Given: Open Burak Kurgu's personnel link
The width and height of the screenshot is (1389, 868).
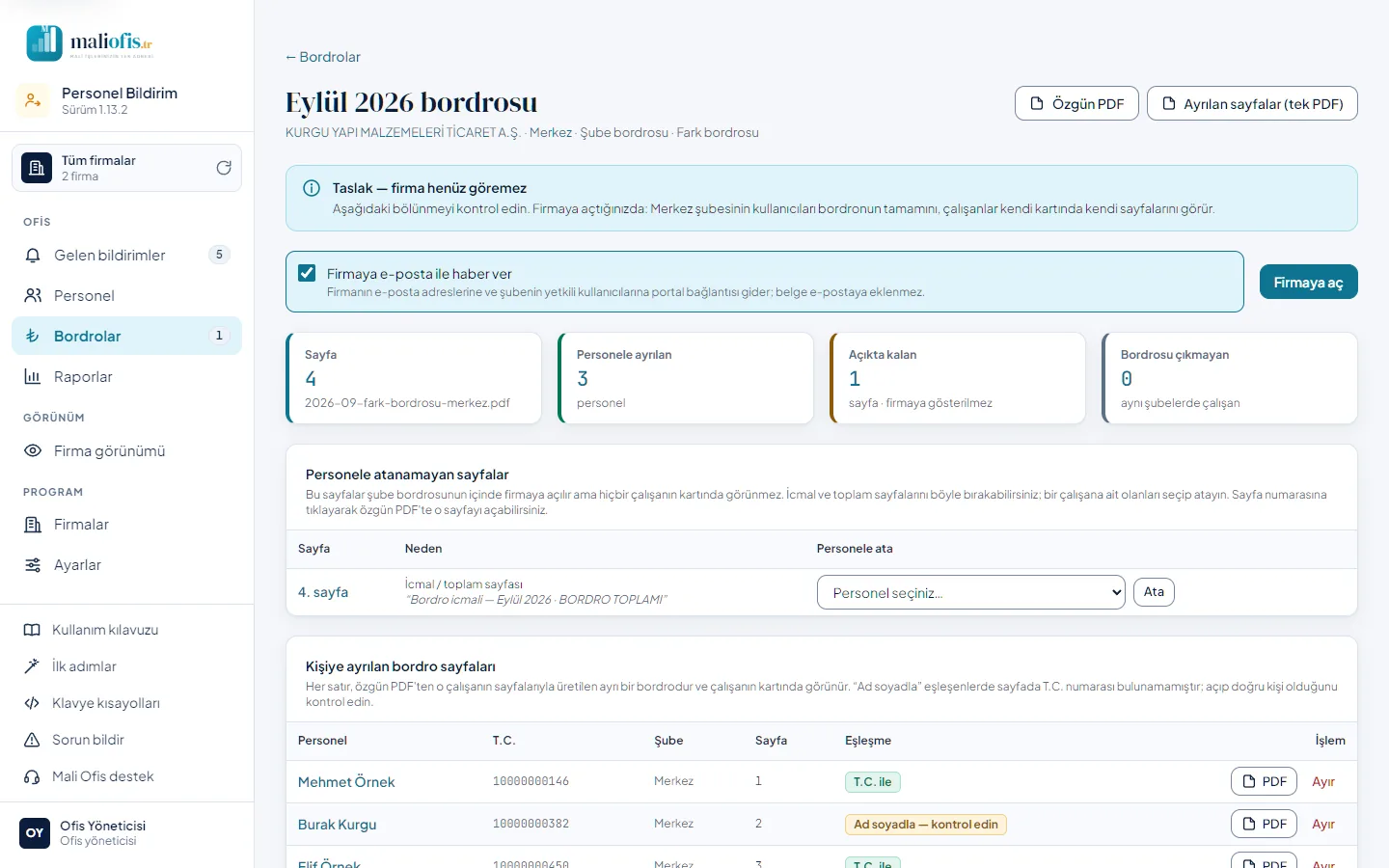Looking at the screenshot, I should pos(338,825).
